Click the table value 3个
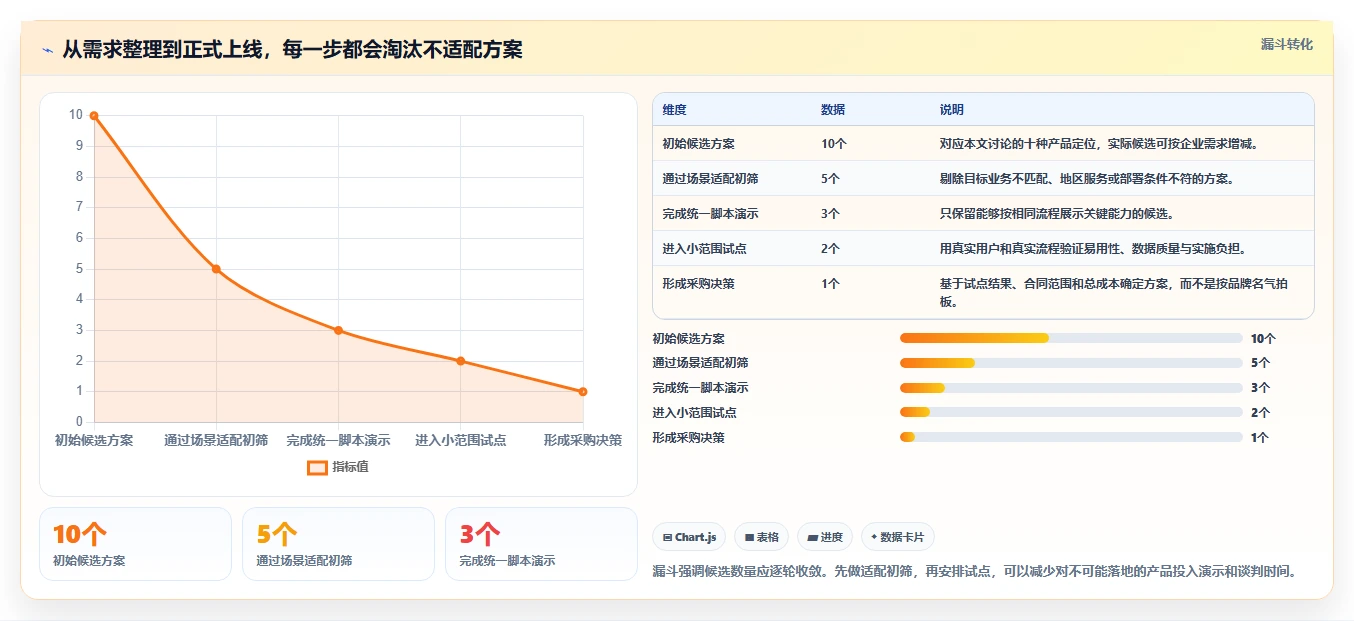 point(831,214)
